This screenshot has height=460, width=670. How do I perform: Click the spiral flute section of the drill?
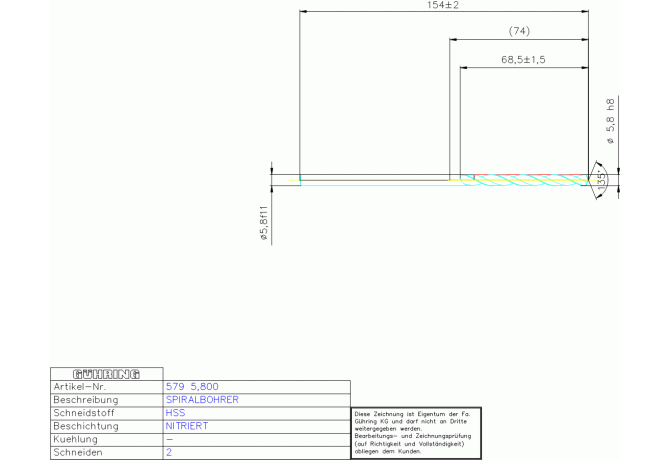coord(525,180)
